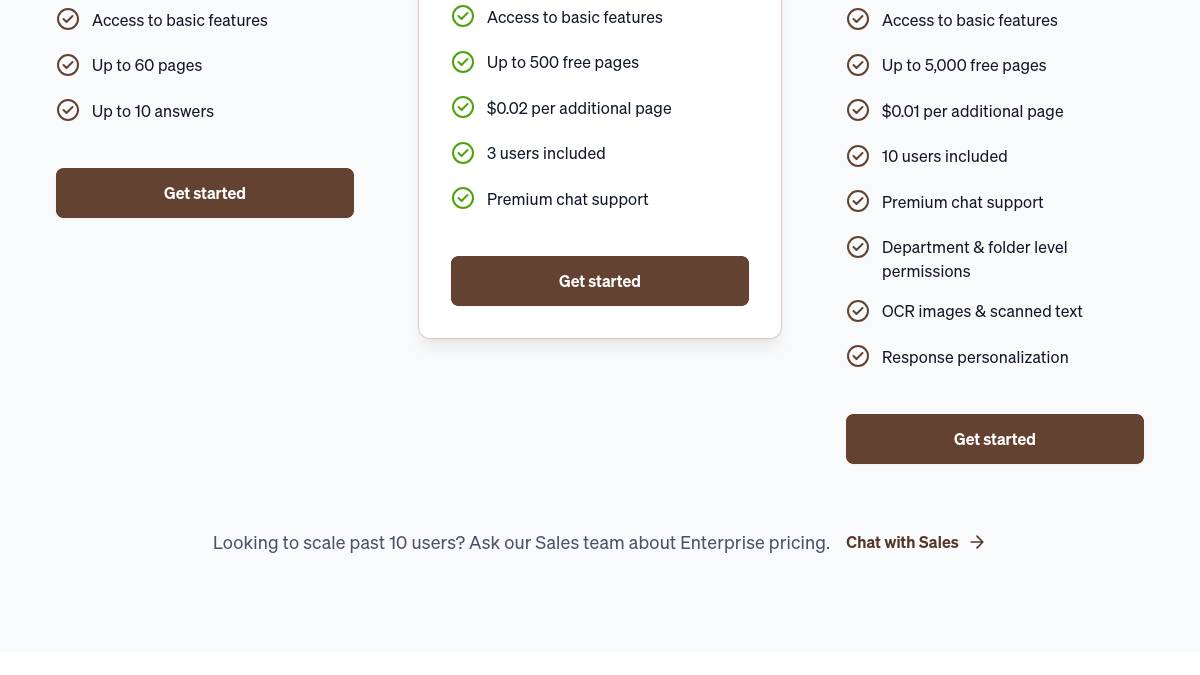The width and height of the screenshot is (1200, 675).
Task: Click green checkmark beside "3 users included"
Action: click(463, 153)
